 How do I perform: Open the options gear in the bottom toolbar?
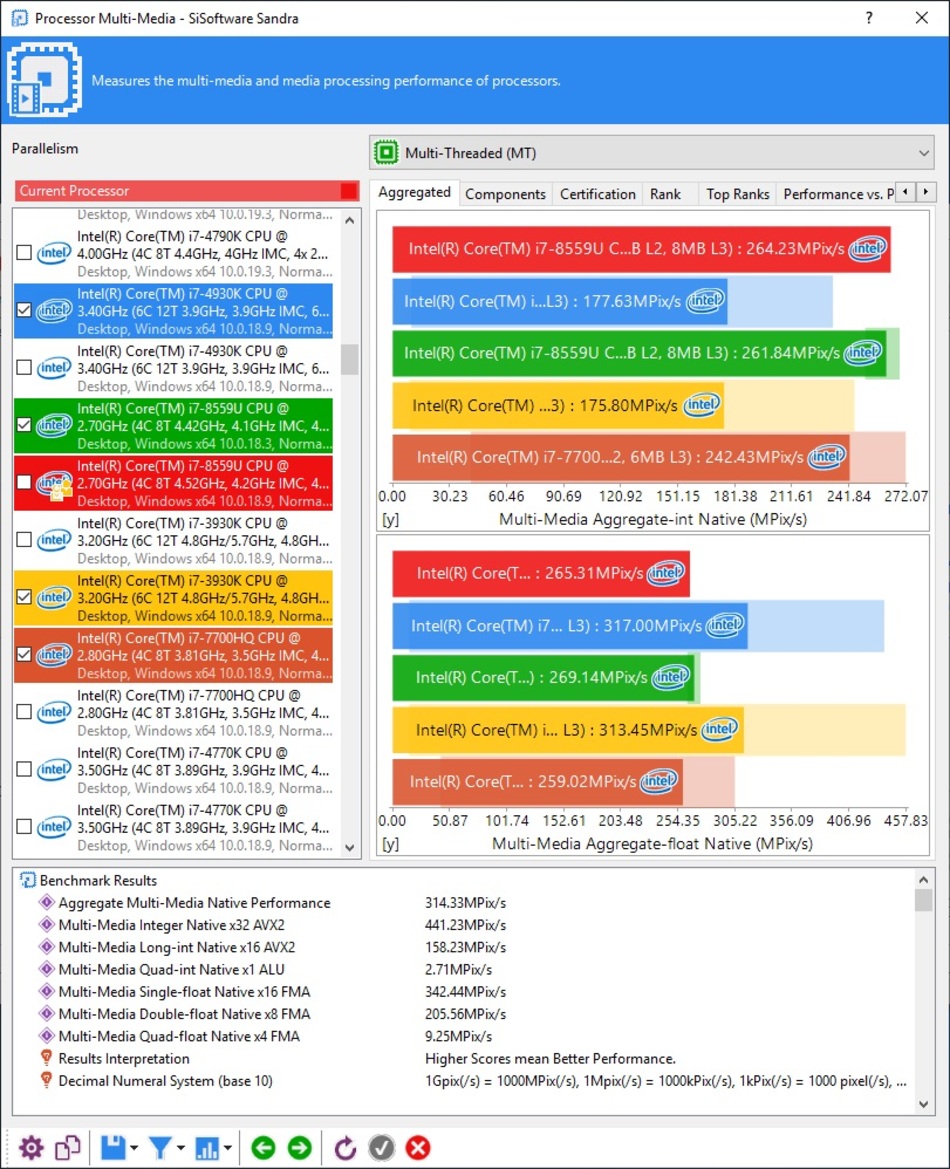tap(31, 1147)
